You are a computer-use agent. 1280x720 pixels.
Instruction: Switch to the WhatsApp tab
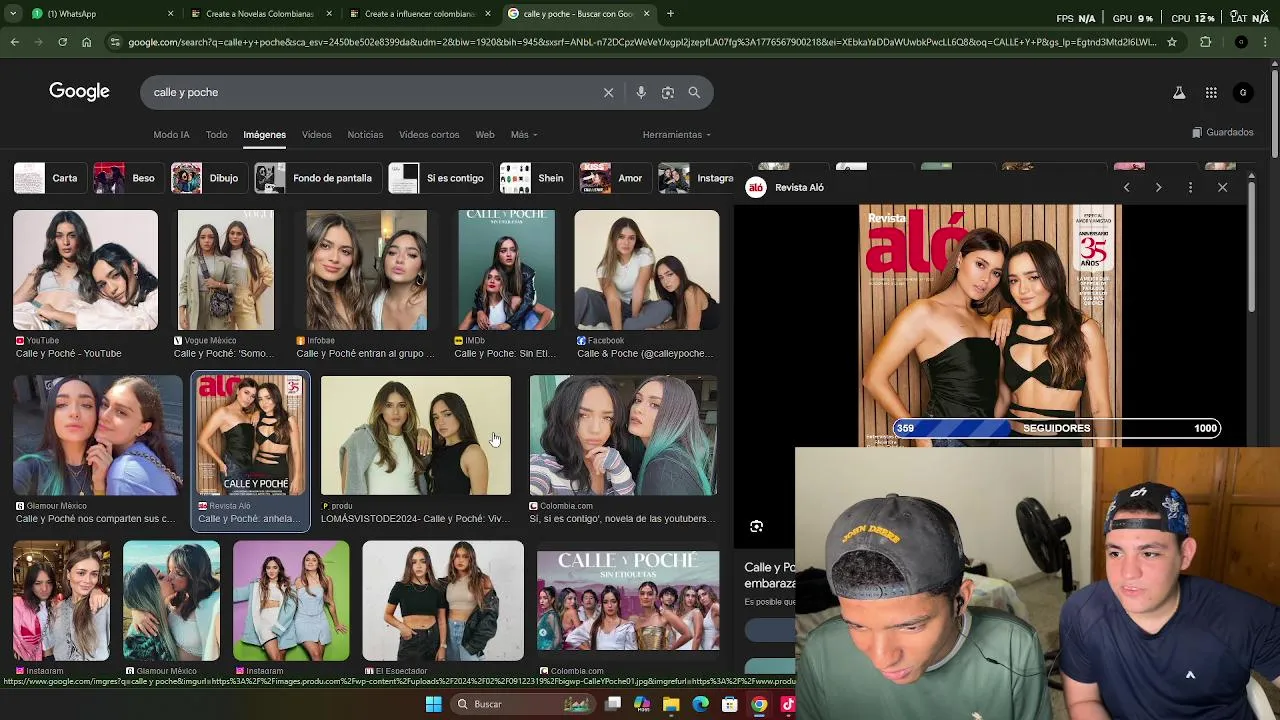(x=100, y=14)
